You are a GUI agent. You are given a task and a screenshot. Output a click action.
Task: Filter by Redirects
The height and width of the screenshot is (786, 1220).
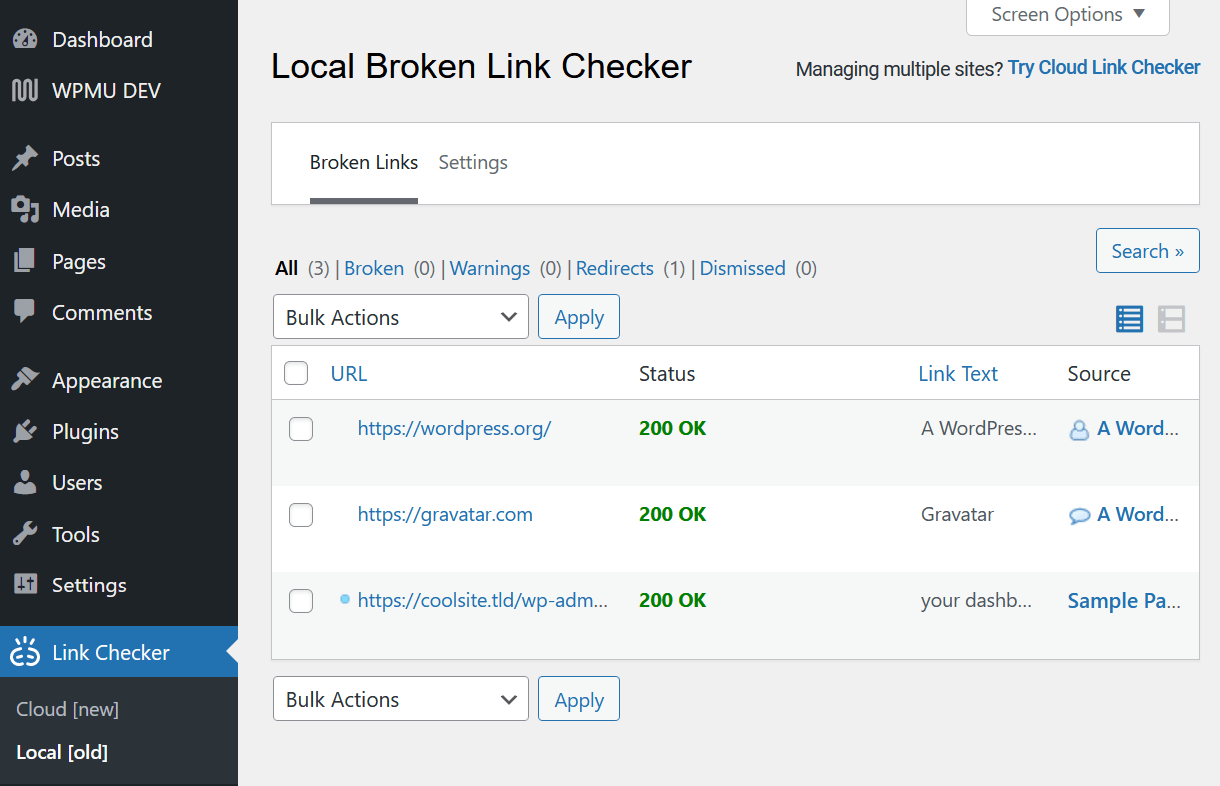615,268
